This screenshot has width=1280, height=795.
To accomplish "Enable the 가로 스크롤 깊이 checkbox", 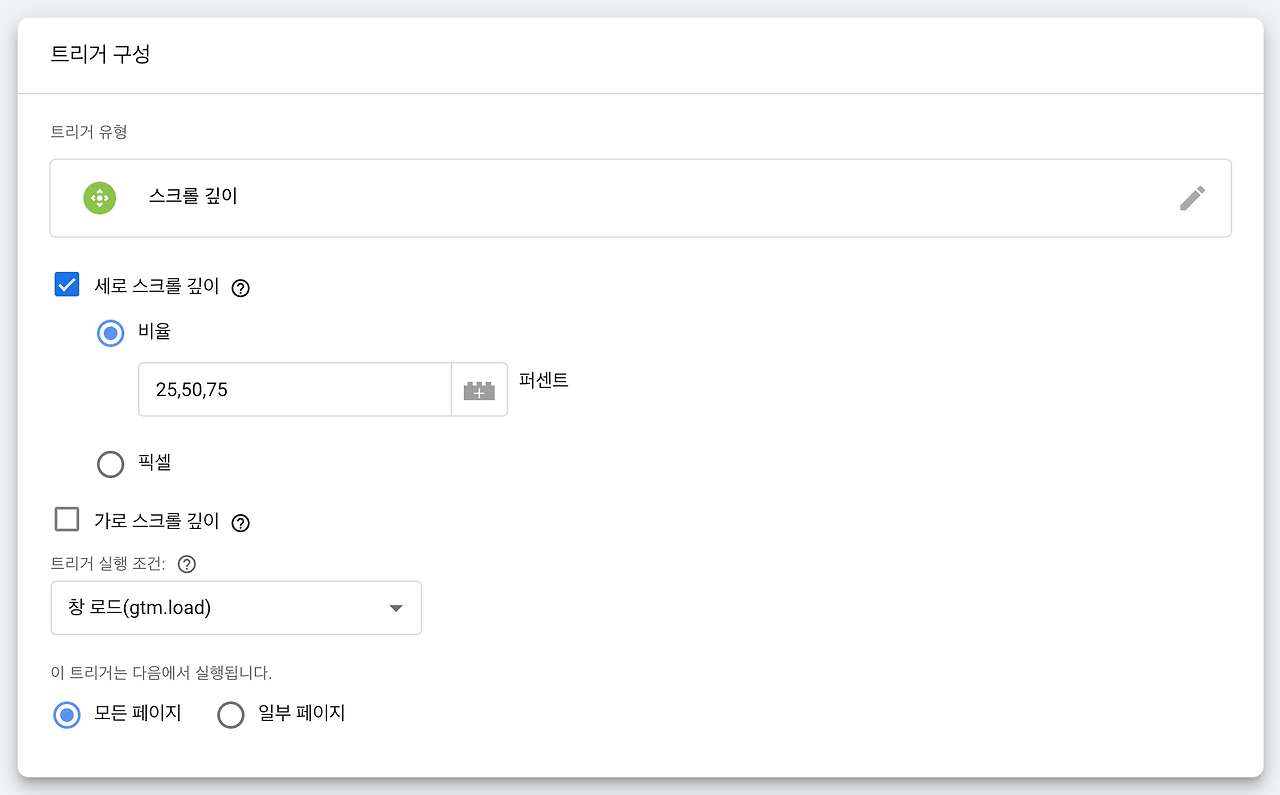I will coord(67,520).
